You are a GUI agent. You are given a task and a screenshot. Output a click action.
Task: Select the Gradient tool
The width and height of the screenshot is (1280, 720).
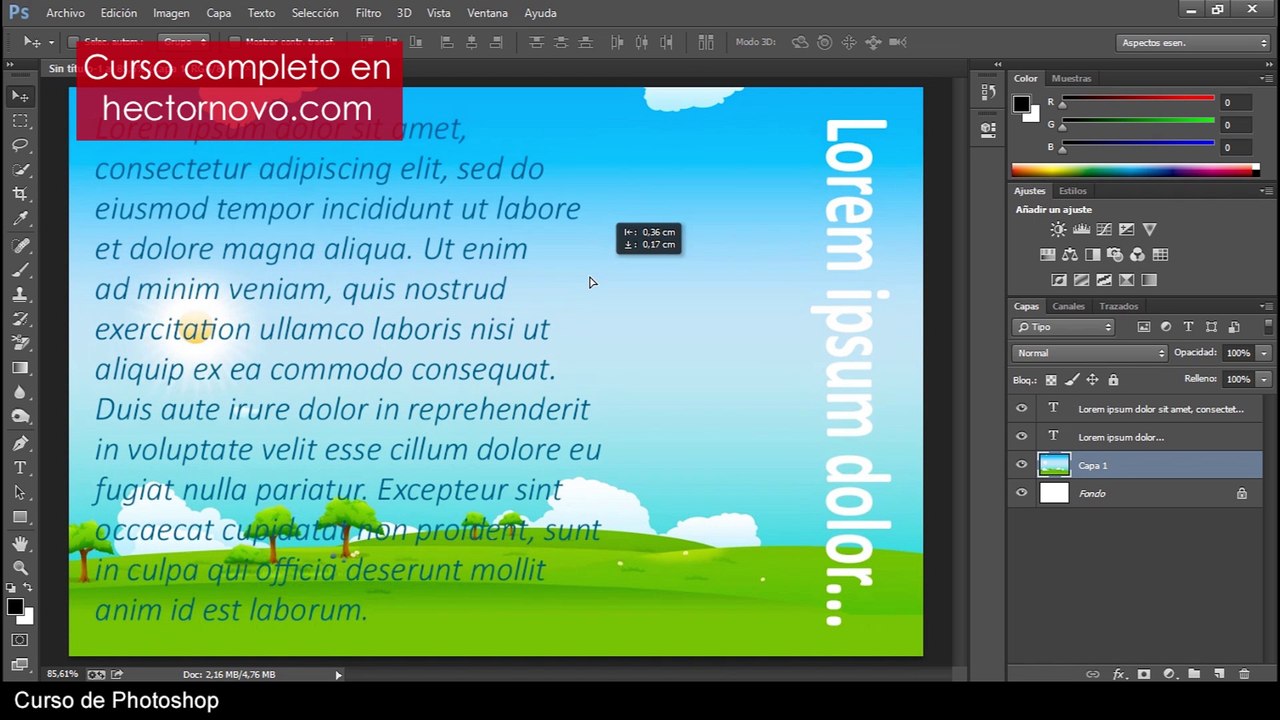coord(20,368)
